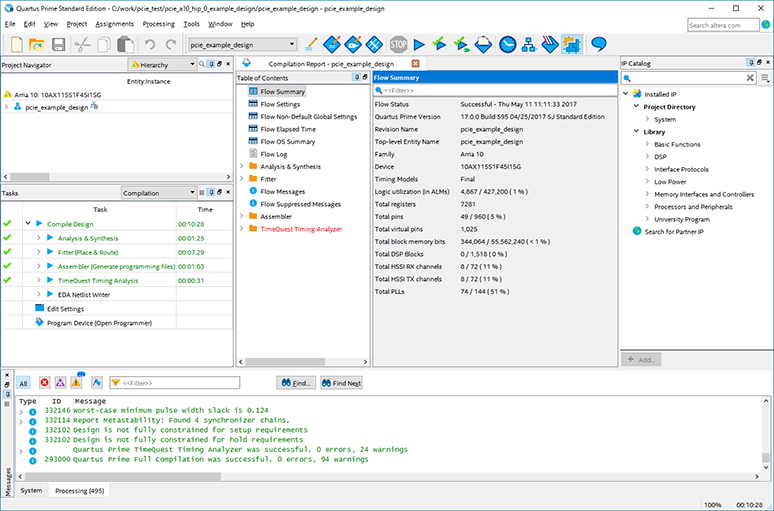
Task: Click the Redo arrow icon
Action: click(x=171, y=44)
